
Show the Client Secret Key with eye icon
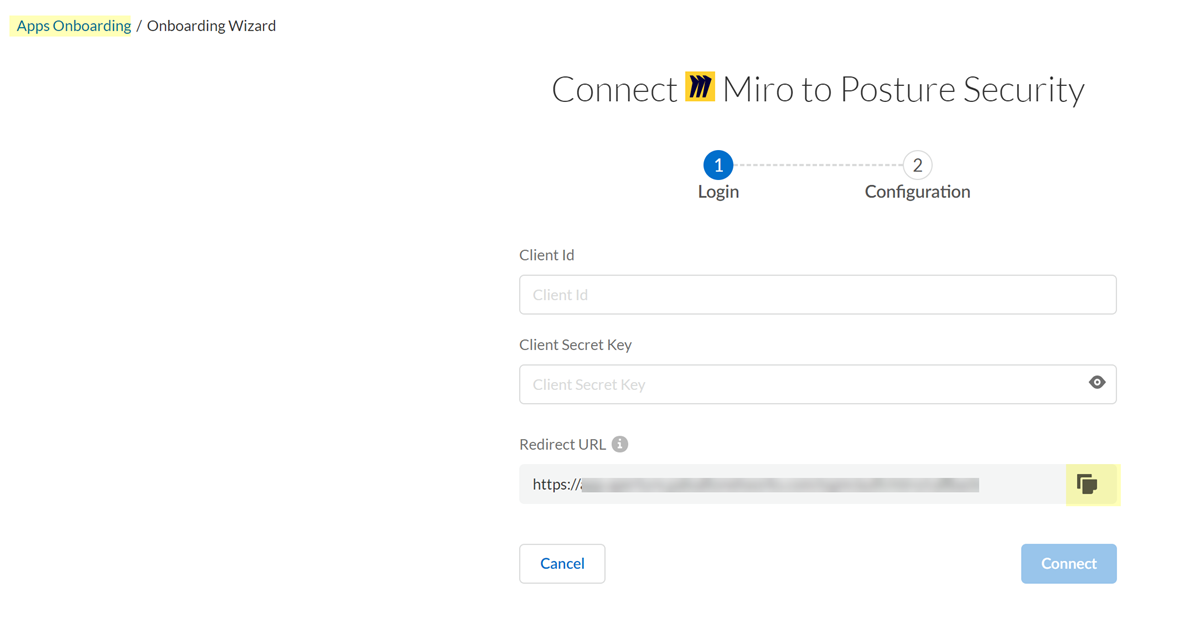tap(1097, 383)
